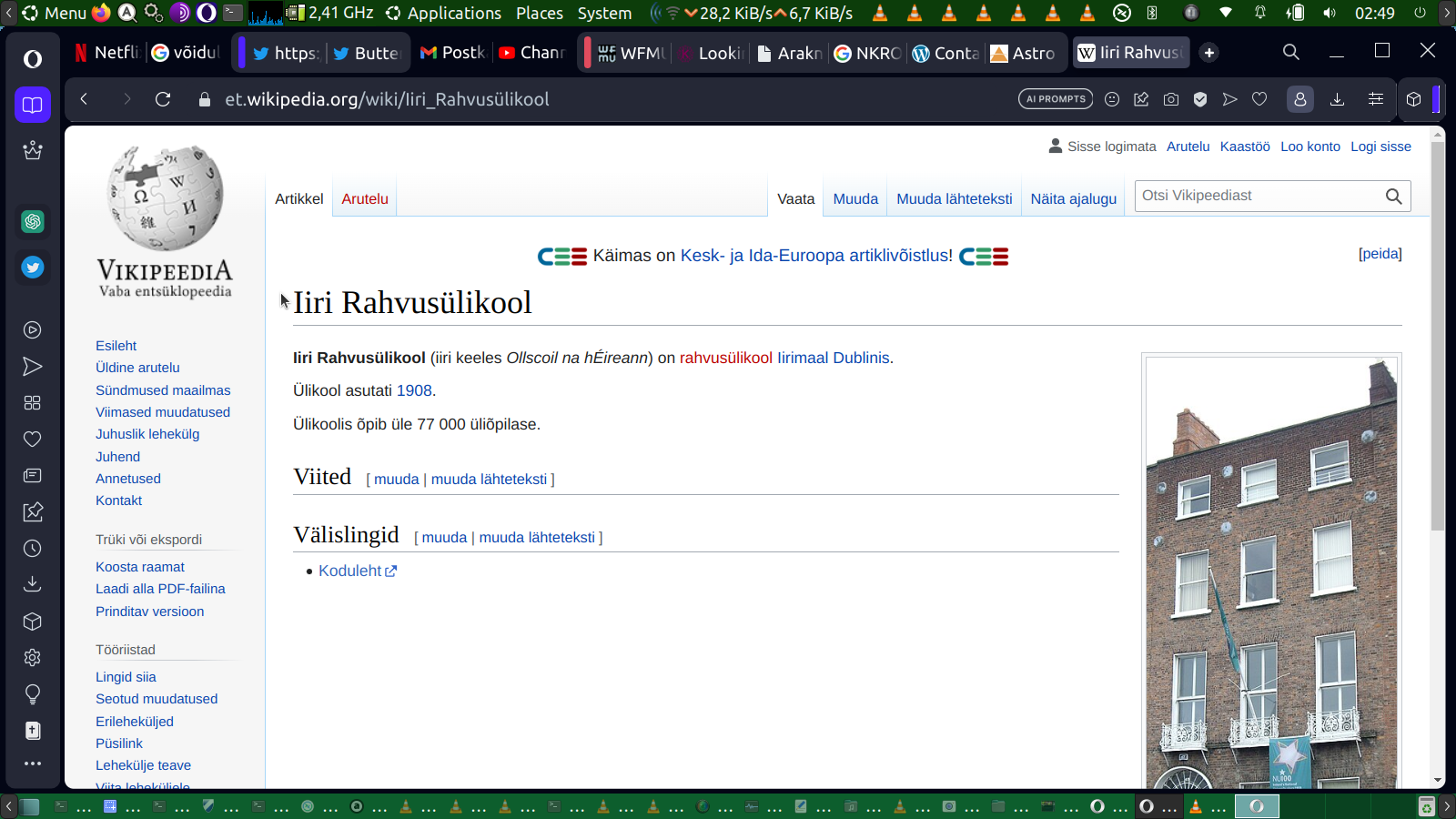The image size is (1456, 819).
Task: Open ChatGPT from the Opera sidebar
Action: point(33,221)
